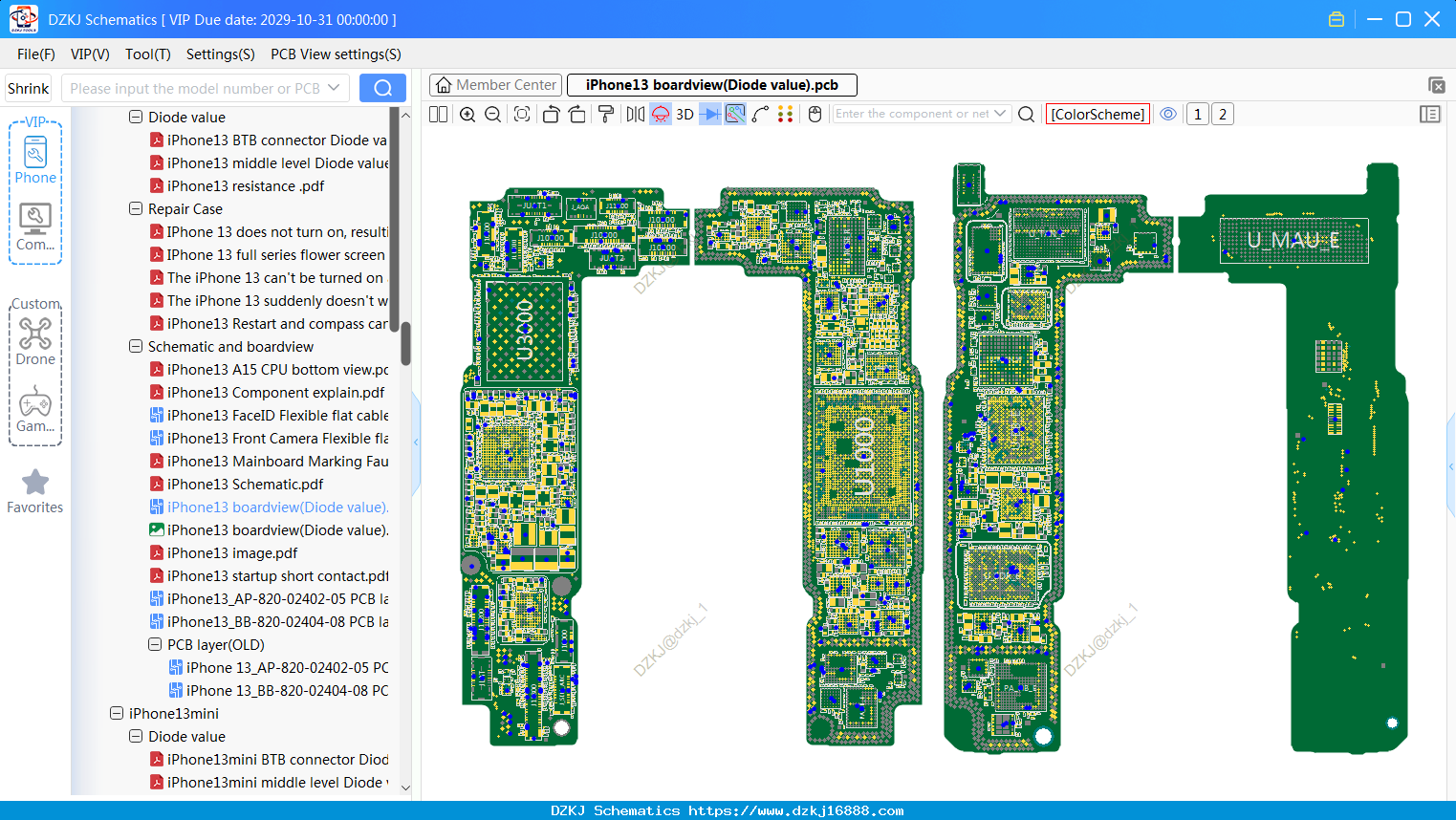Click the U3300 chip on the board
Image resolution: width=1456 pixels, height=820 pixels.
pos(523,330)
